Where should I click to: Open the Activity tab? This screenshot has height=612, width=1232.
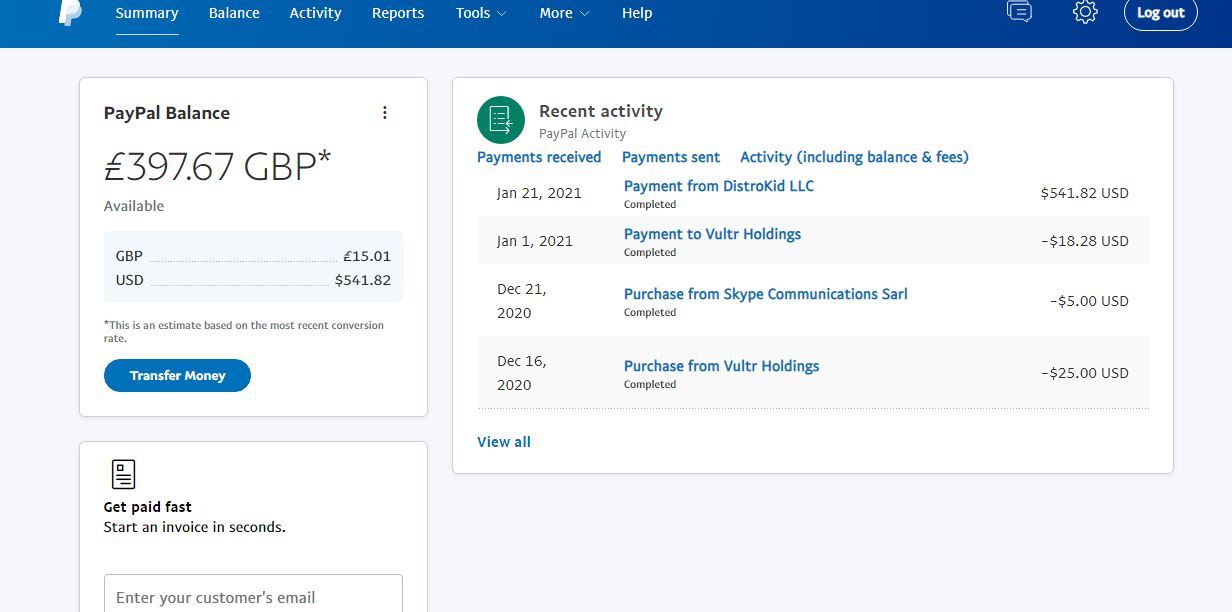click(315, 13)
